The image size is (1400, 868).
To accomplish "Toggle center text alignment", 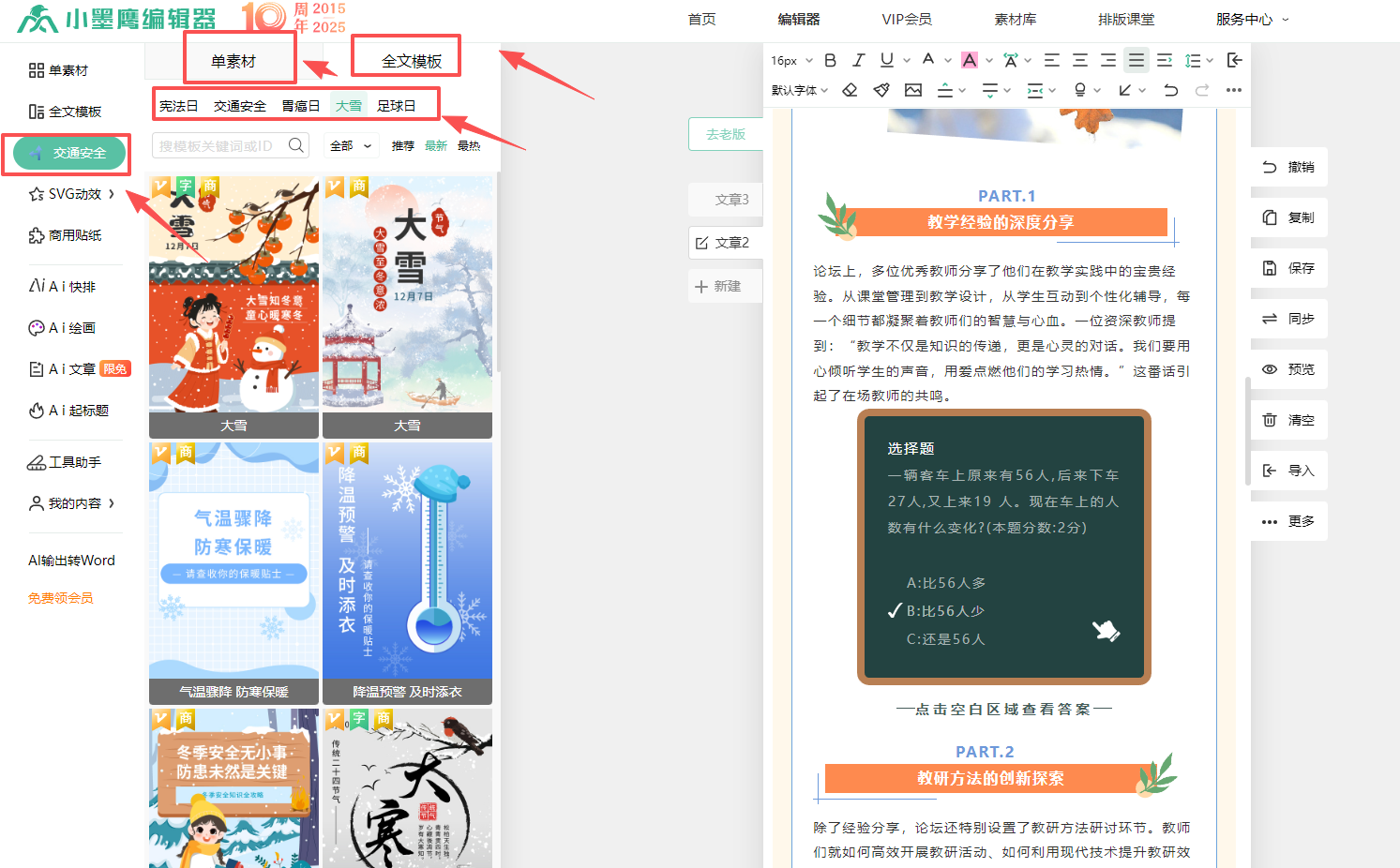I will pos(1080,60).
